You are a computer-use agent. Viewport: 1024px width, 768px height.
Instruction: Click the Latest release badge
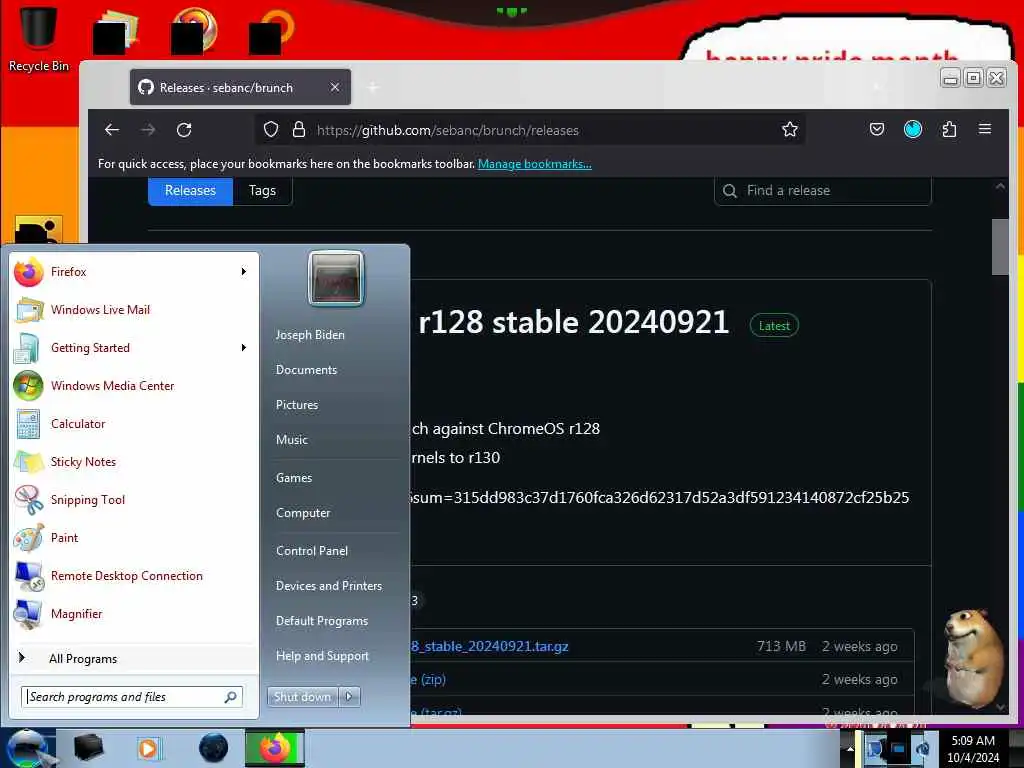pos(775,326)
